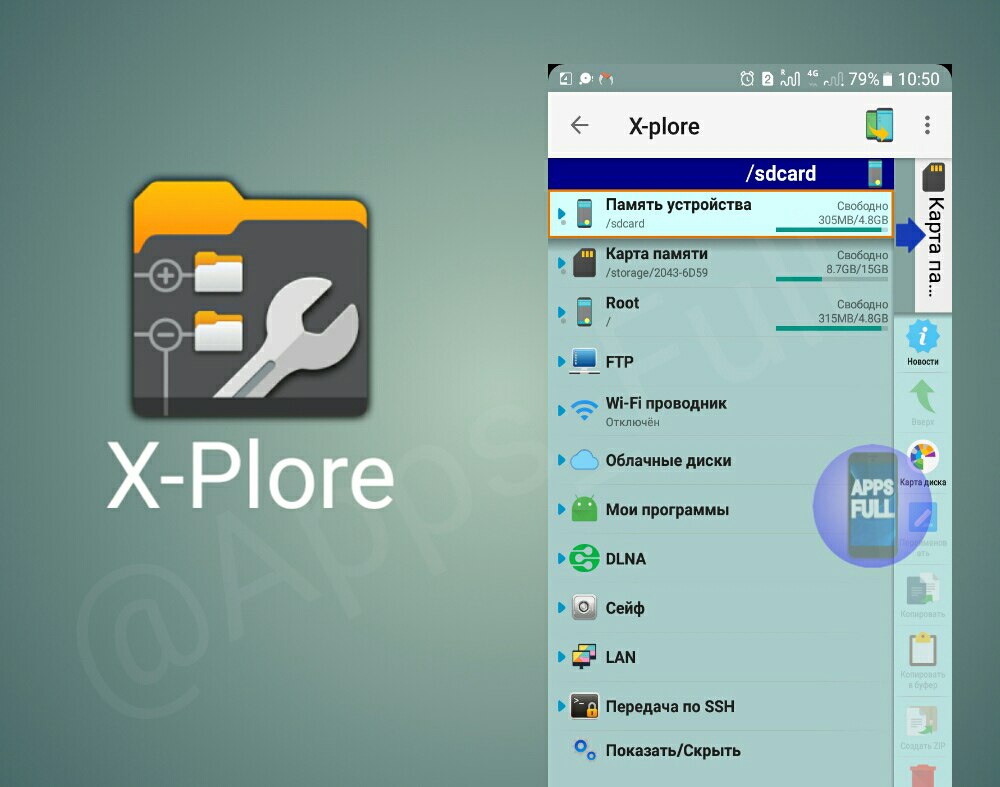Open Wi-Fi проводник
Viewport: 1000px width, 787px height.
tap(666, 404)
